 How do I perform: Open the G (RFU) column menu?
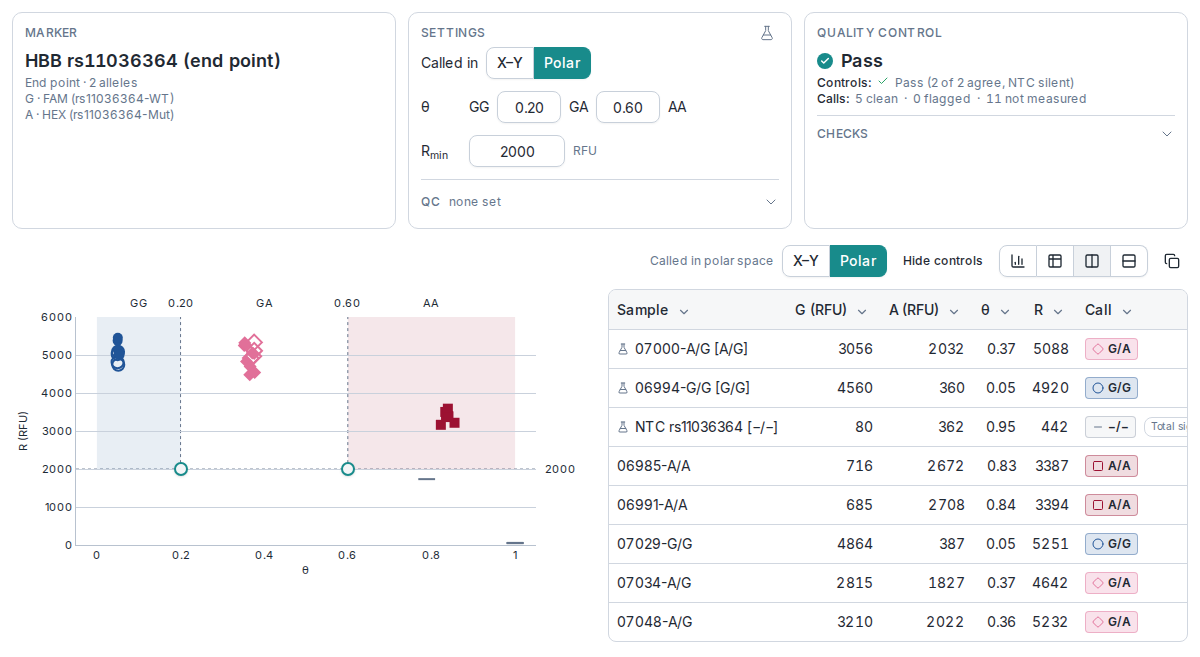point(862,311)
